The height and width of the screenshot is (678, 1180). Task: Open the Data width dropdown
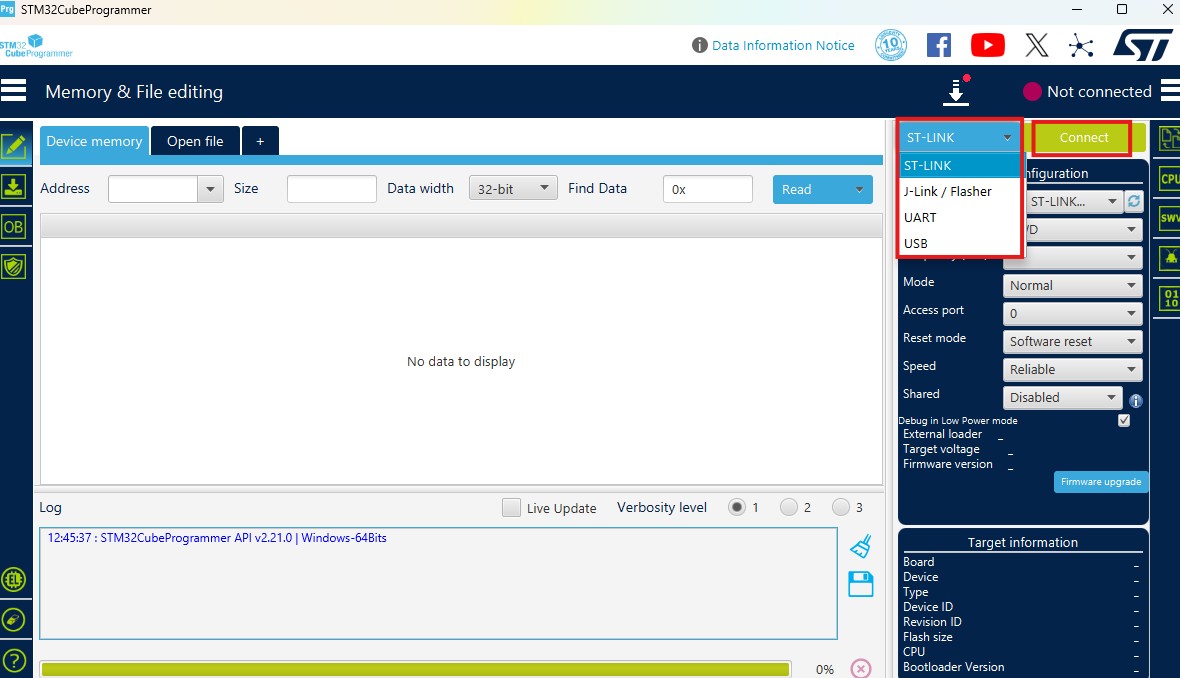(x=512, y=186)
